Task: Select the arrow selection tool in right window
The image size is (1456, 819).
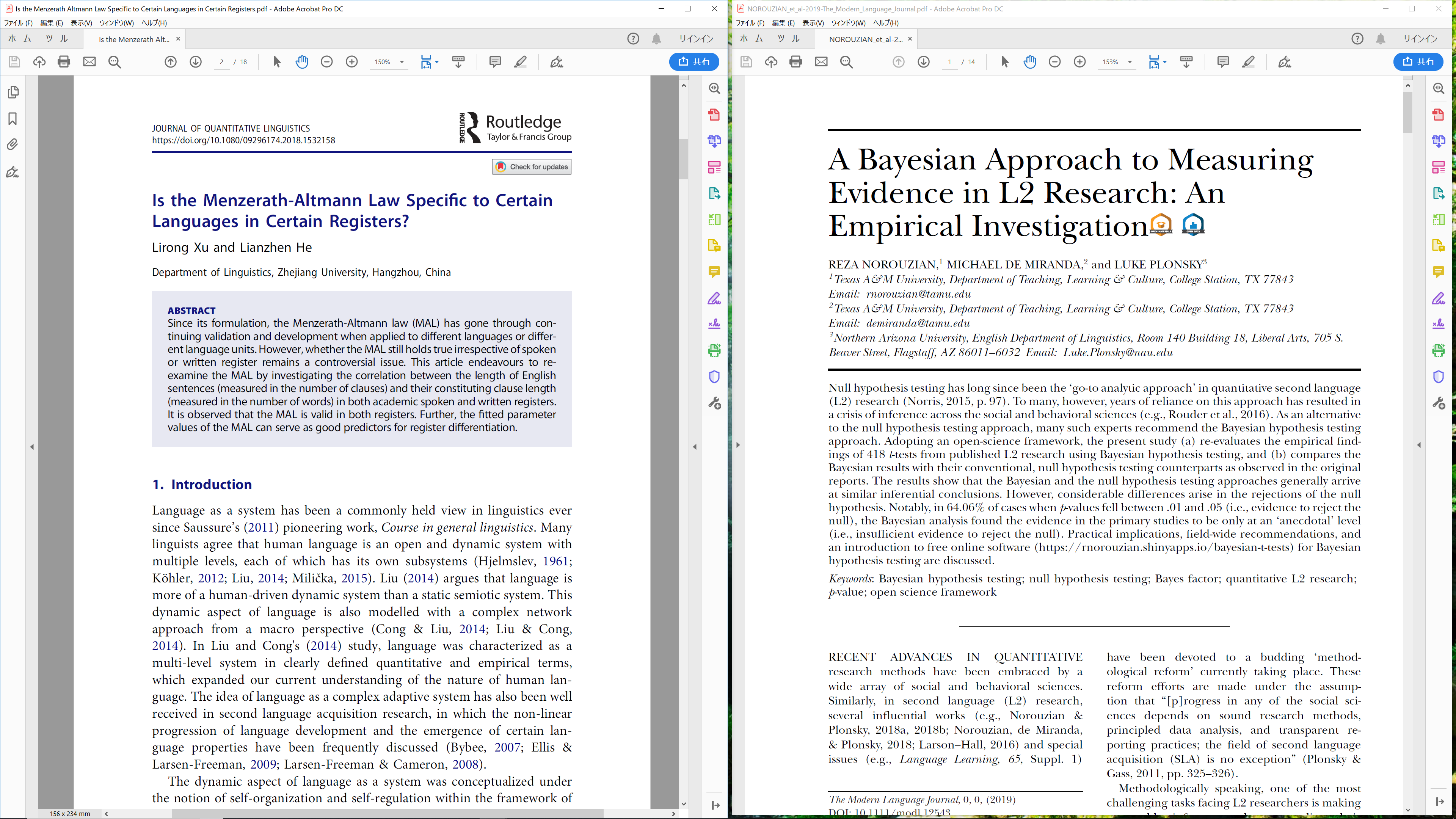Action: [x=1004, y=61]
